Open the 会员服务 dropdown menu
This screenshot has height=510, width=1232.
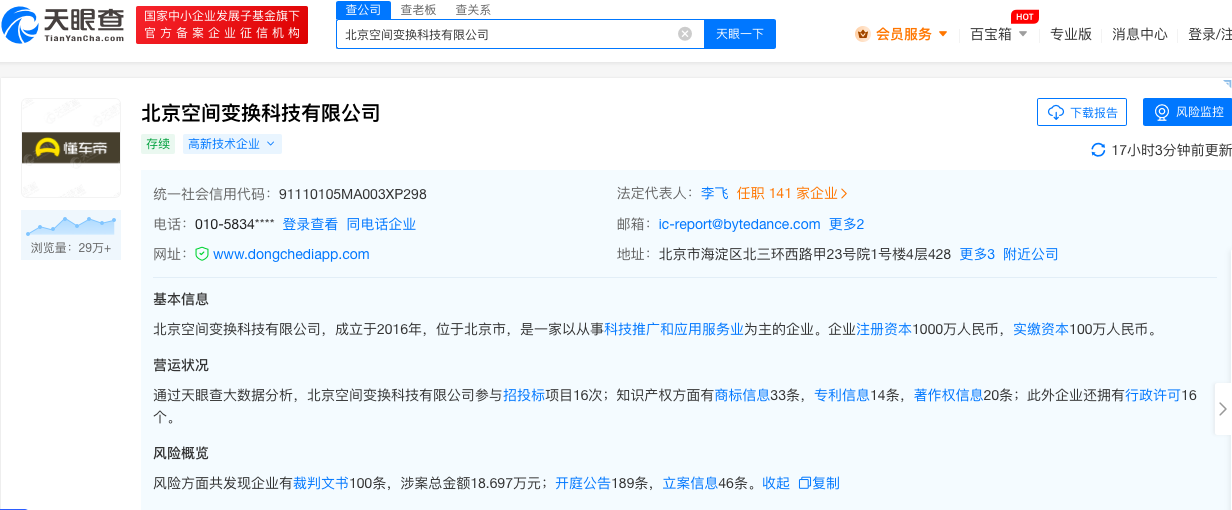902,34
